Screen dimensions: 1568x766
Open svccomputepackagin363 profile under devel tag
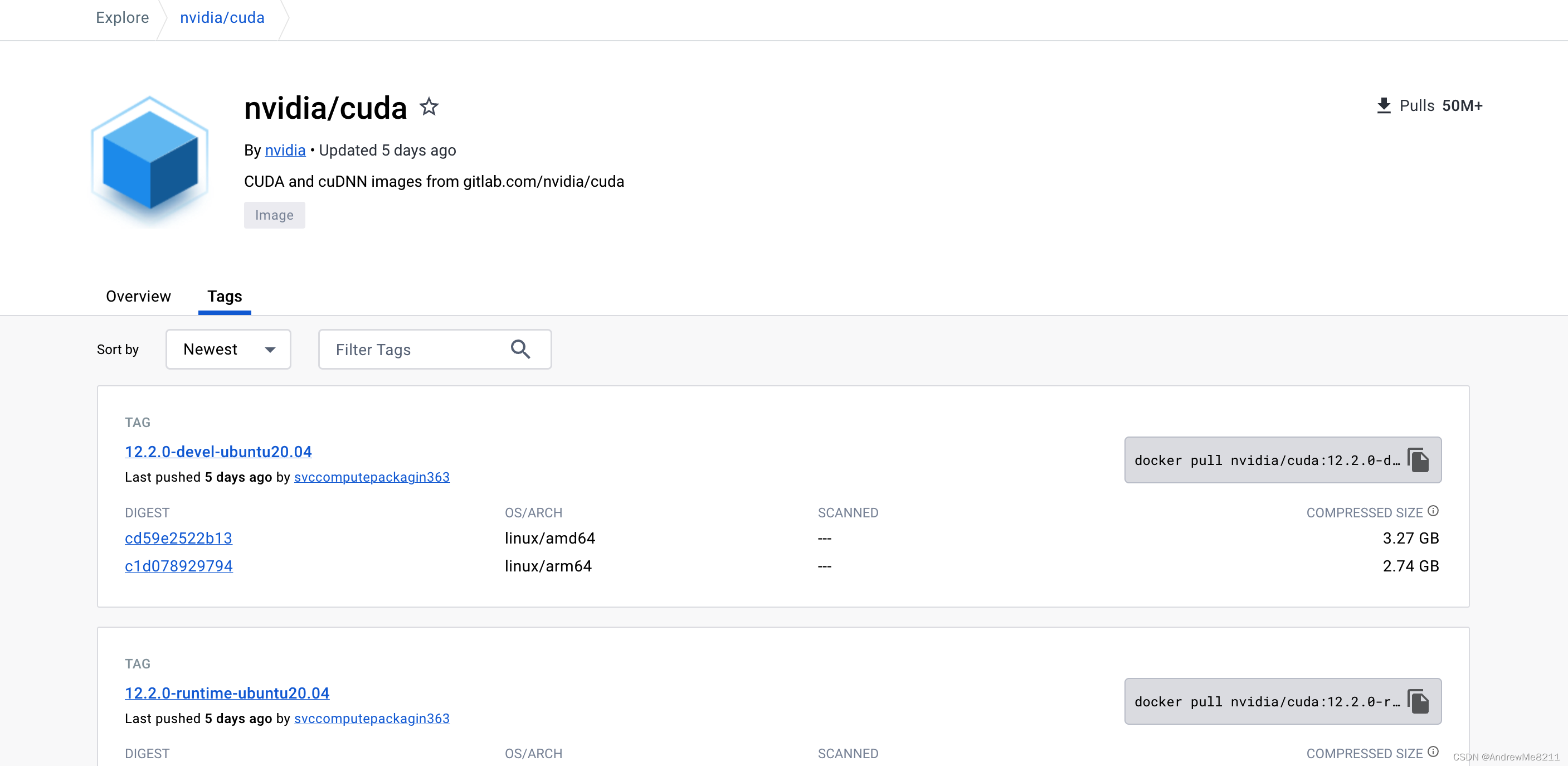pyautogui.click(x=372, y=477)
